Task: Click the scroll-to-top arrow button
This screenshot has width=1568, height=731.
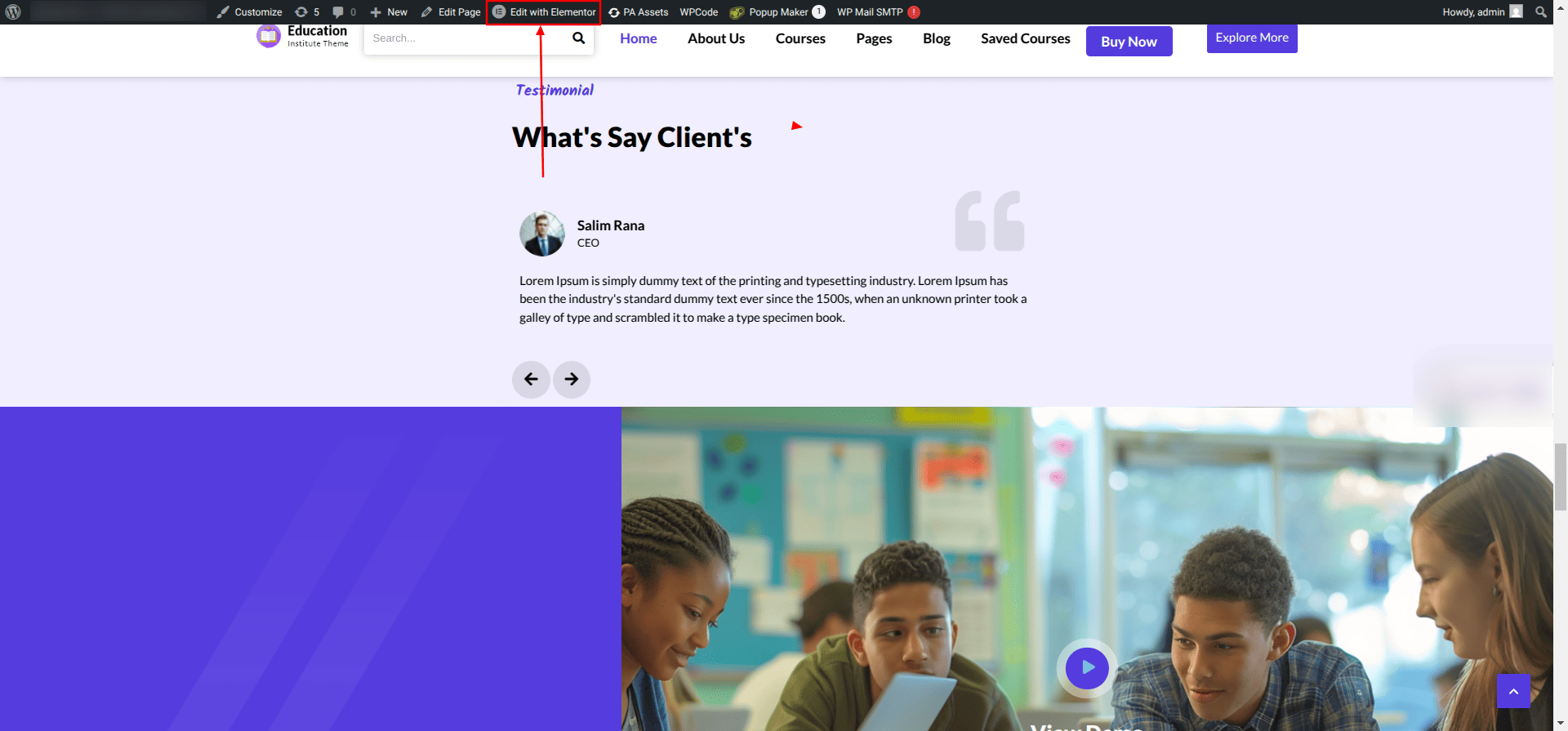Action: (x=1513, y=692)
